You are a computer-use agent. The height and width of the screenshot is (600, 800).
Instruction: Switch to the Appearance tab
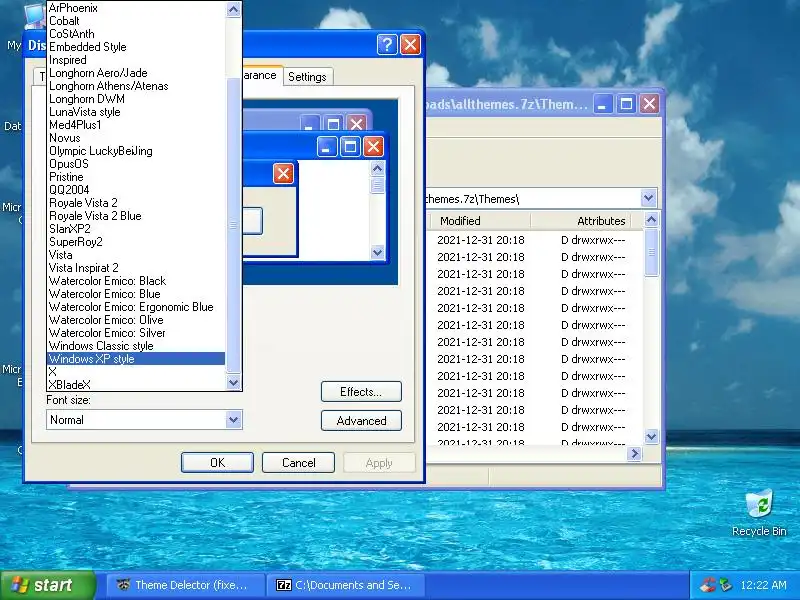tap(262, 75)
